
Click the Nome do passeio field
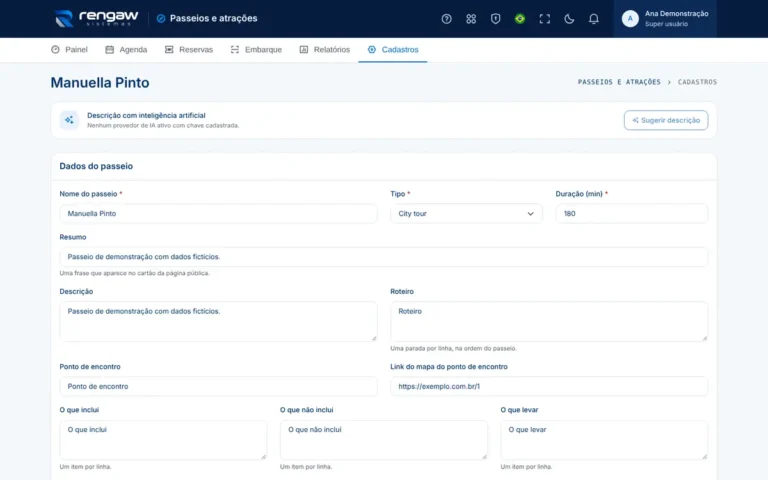[218, 214]
